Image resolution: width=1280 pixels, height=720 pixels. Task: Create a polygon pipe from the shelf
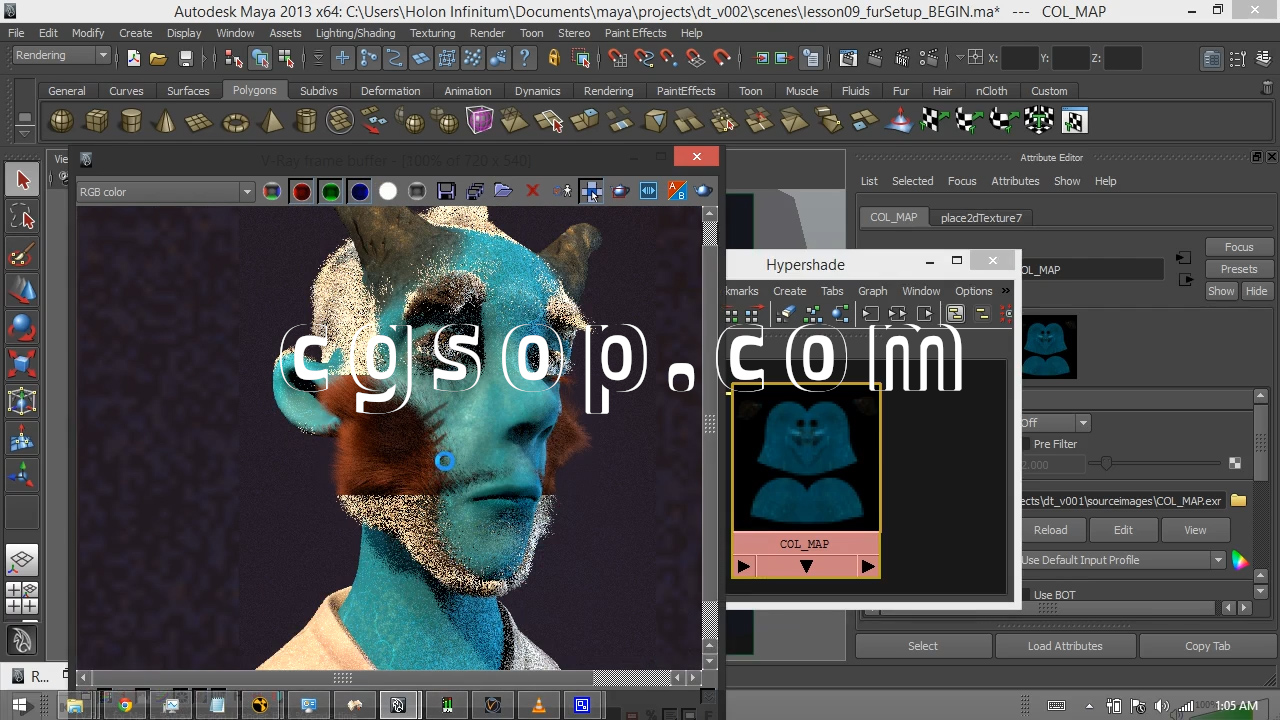coord(305,122)
